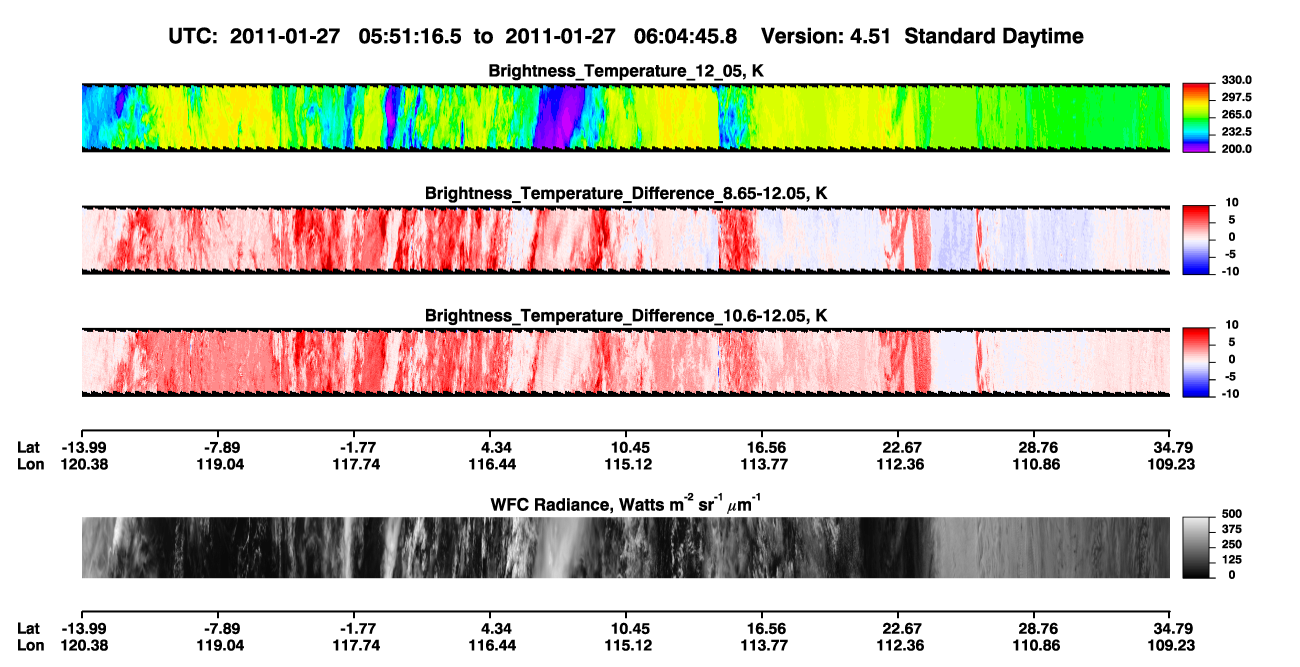Click longitude "120.38" under the WFC Radiance panel

[x=82, y=645]
